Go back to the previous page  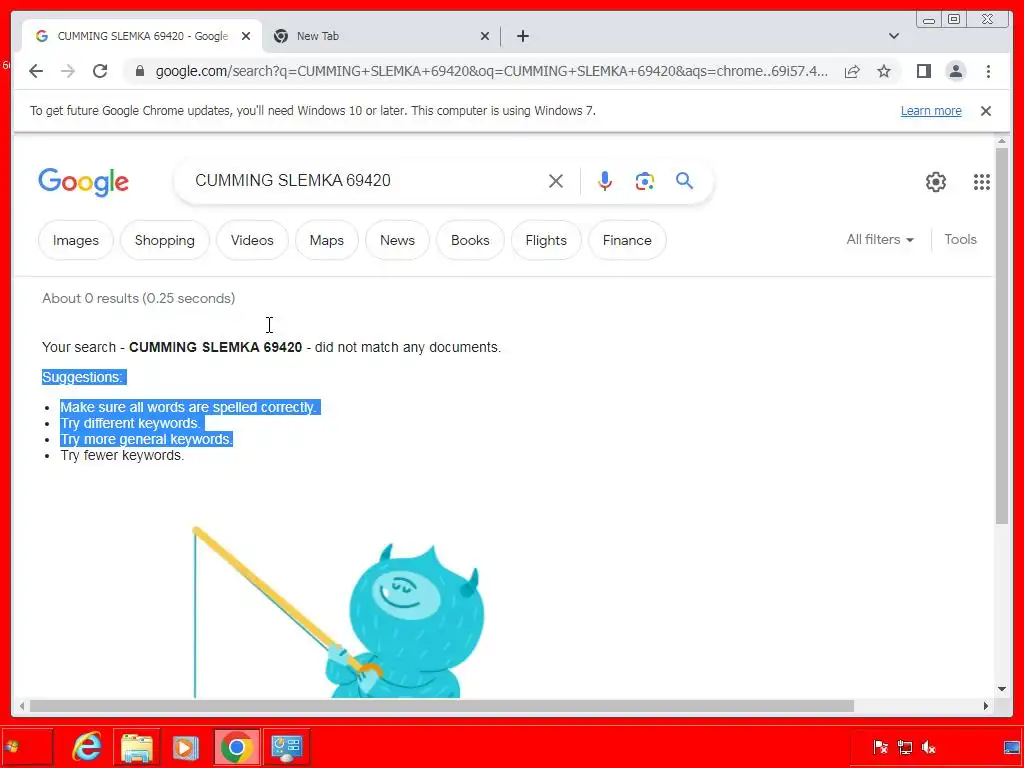[36, 71]
